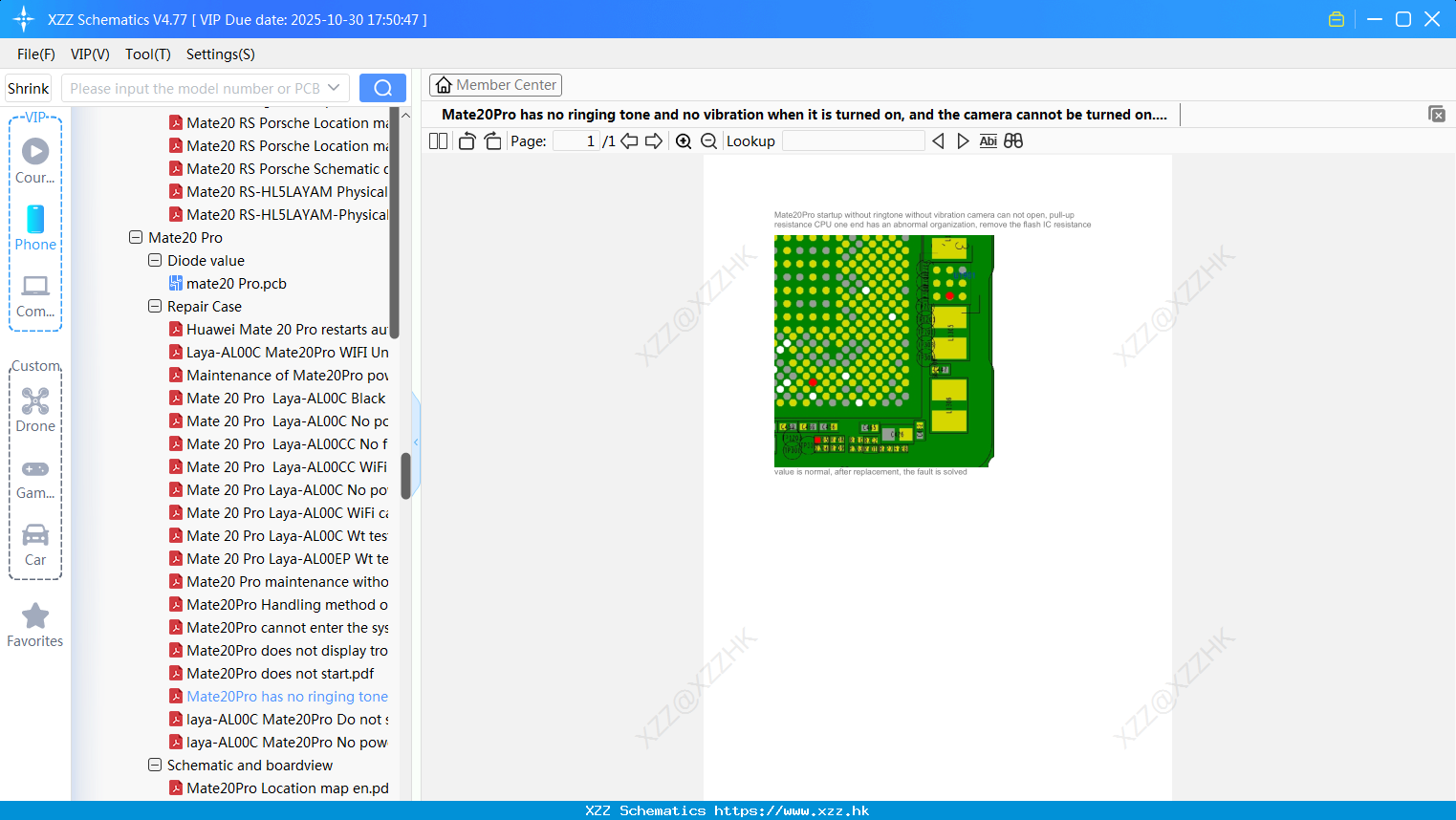Open Mate20 Pro maintenance without case
Viewport: 1456px width, 820px height.
(x=287, y=581)
